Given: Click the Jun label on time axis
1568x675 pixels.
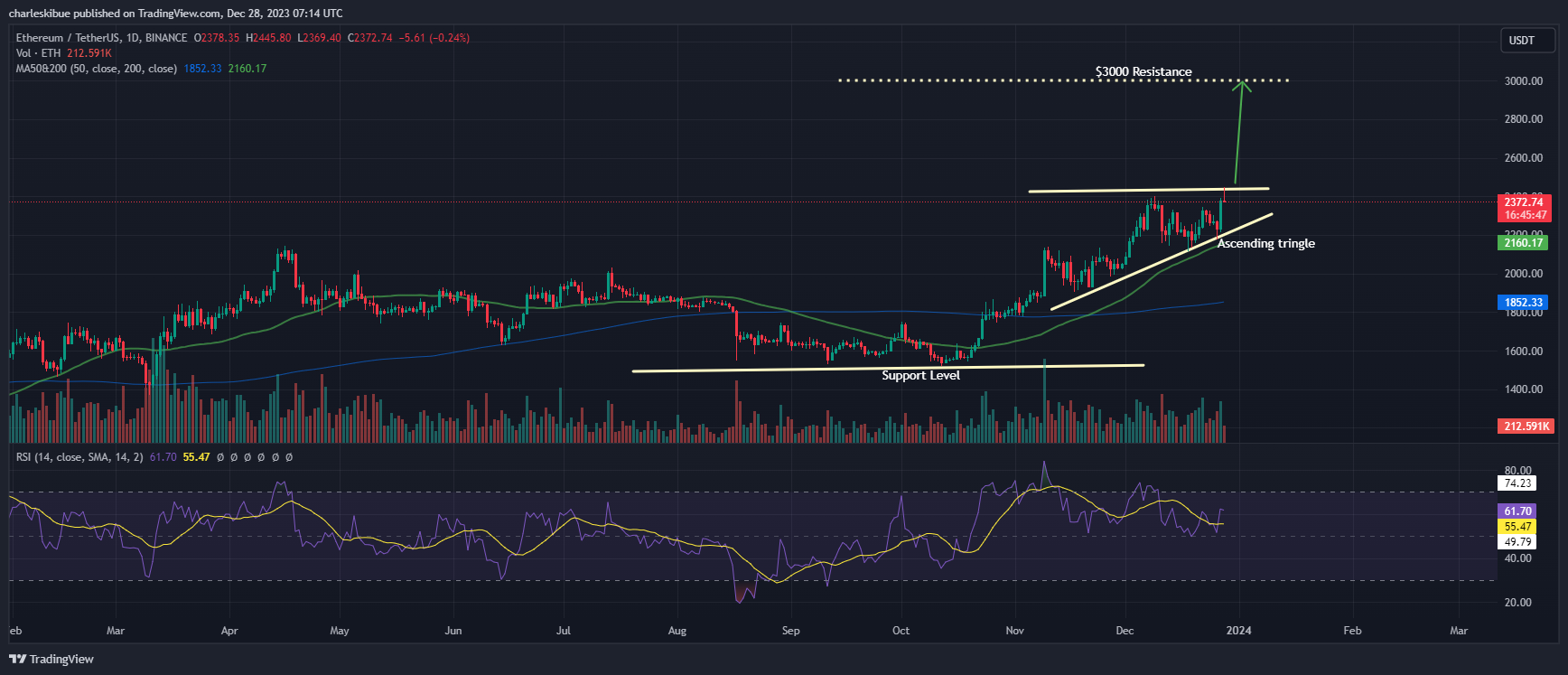Looking at the screenshot, I should click(453, 631).
